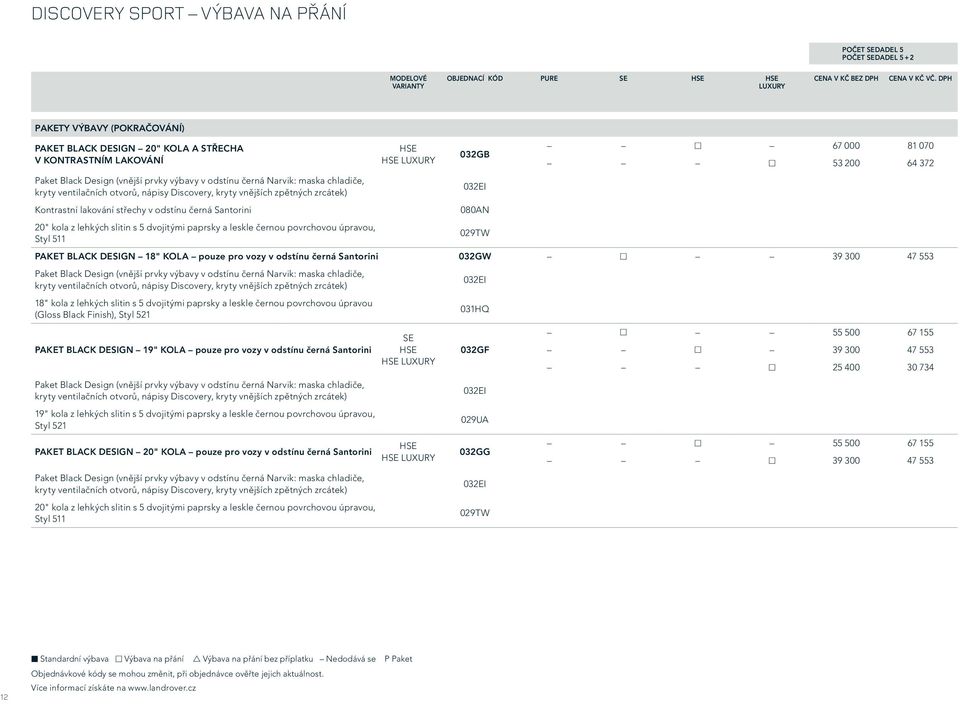This screenshot has height=704, width=960.
Task: Click the order code 032GW
Action: [474, 257]
